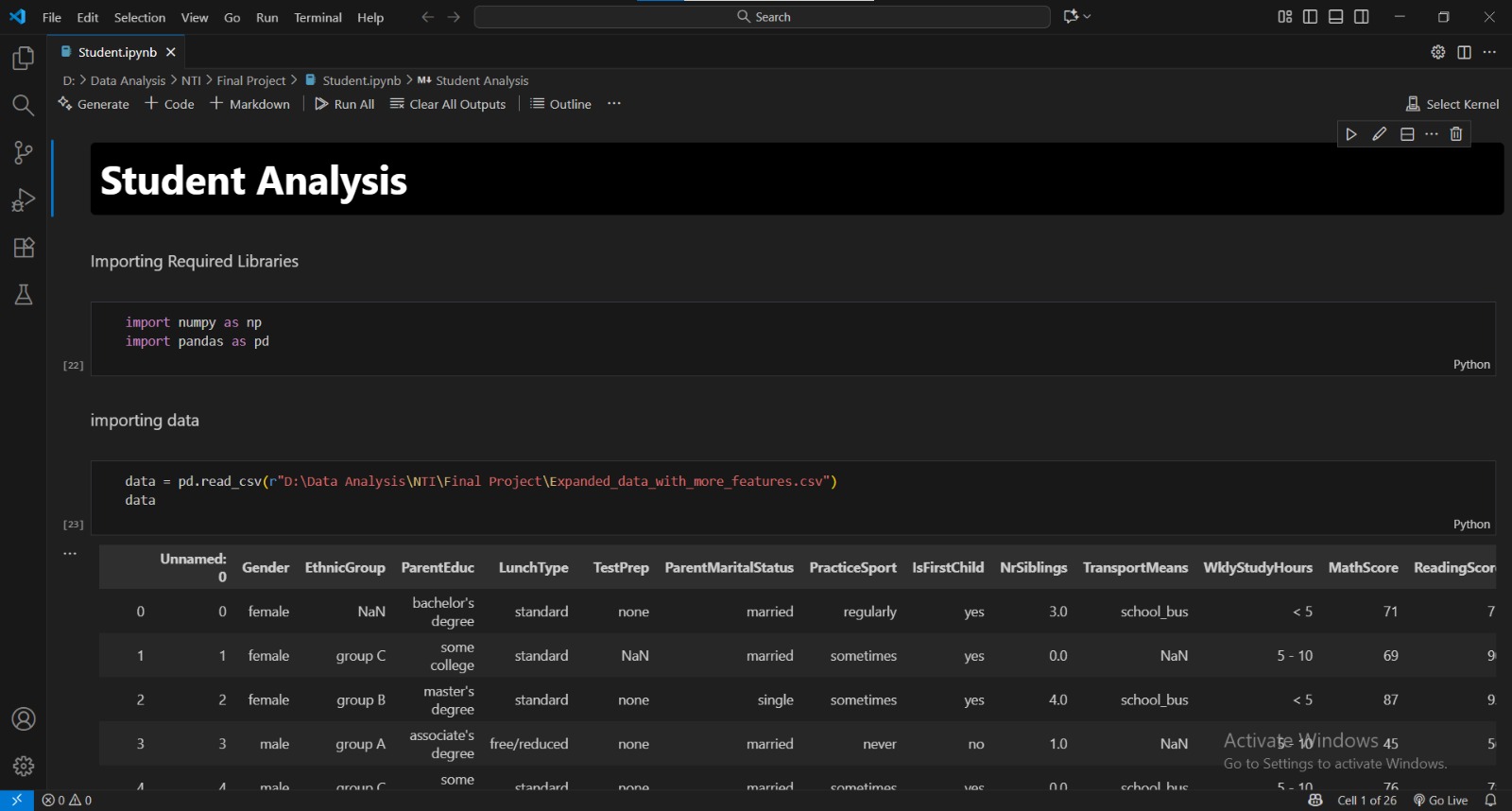Click the Search command center box

point(762,17)
